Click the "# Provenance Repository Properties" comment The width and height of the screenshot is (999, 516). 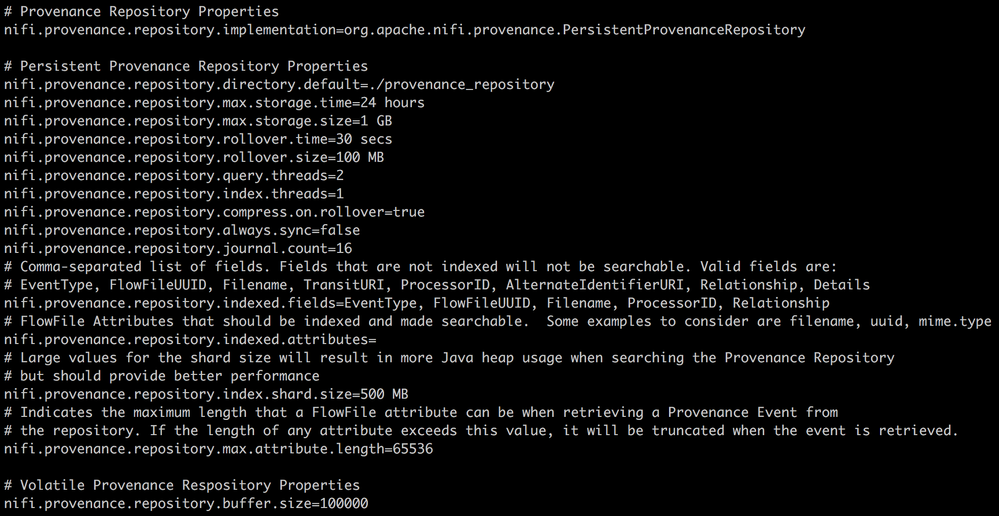(x=142, y=12)
